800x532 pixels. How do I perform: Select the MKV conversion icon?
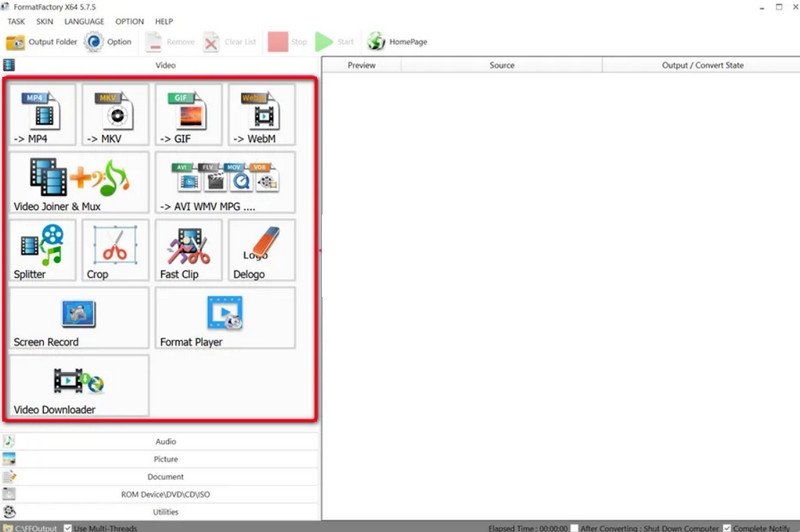coord(115,115)
